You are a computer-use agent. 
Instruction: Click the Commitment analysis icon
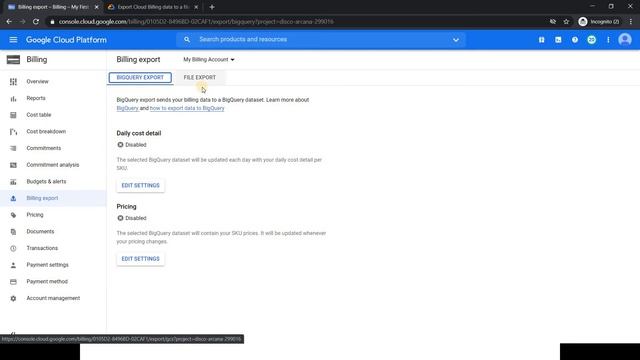pos(13,165)
